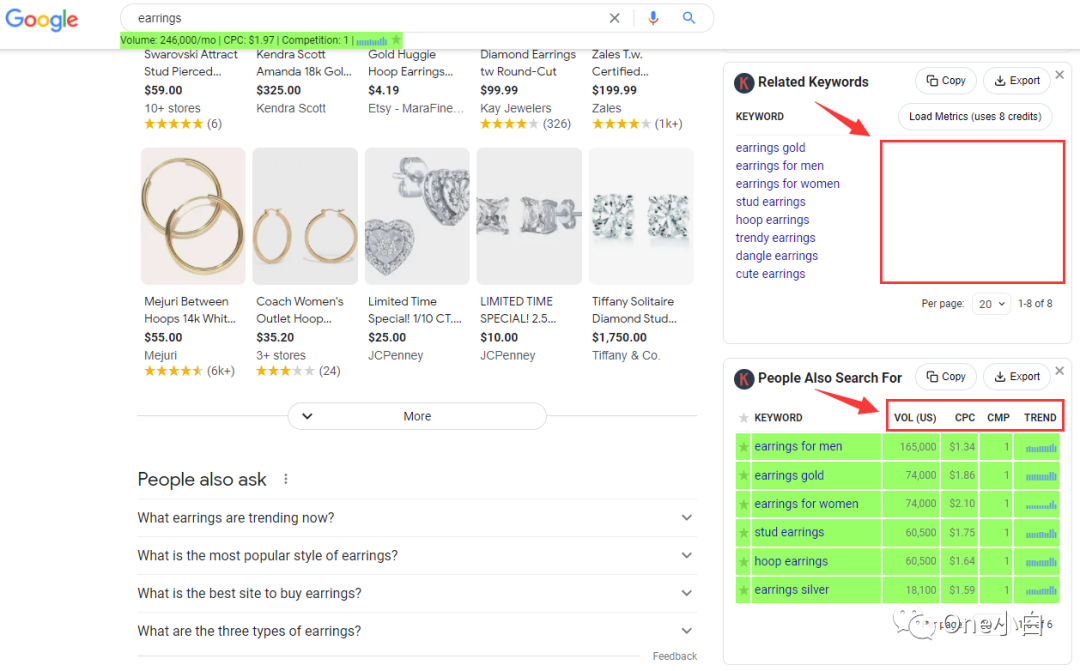
Task: View trend chart for 'earrings for women' row
Action: [1041, 505]
